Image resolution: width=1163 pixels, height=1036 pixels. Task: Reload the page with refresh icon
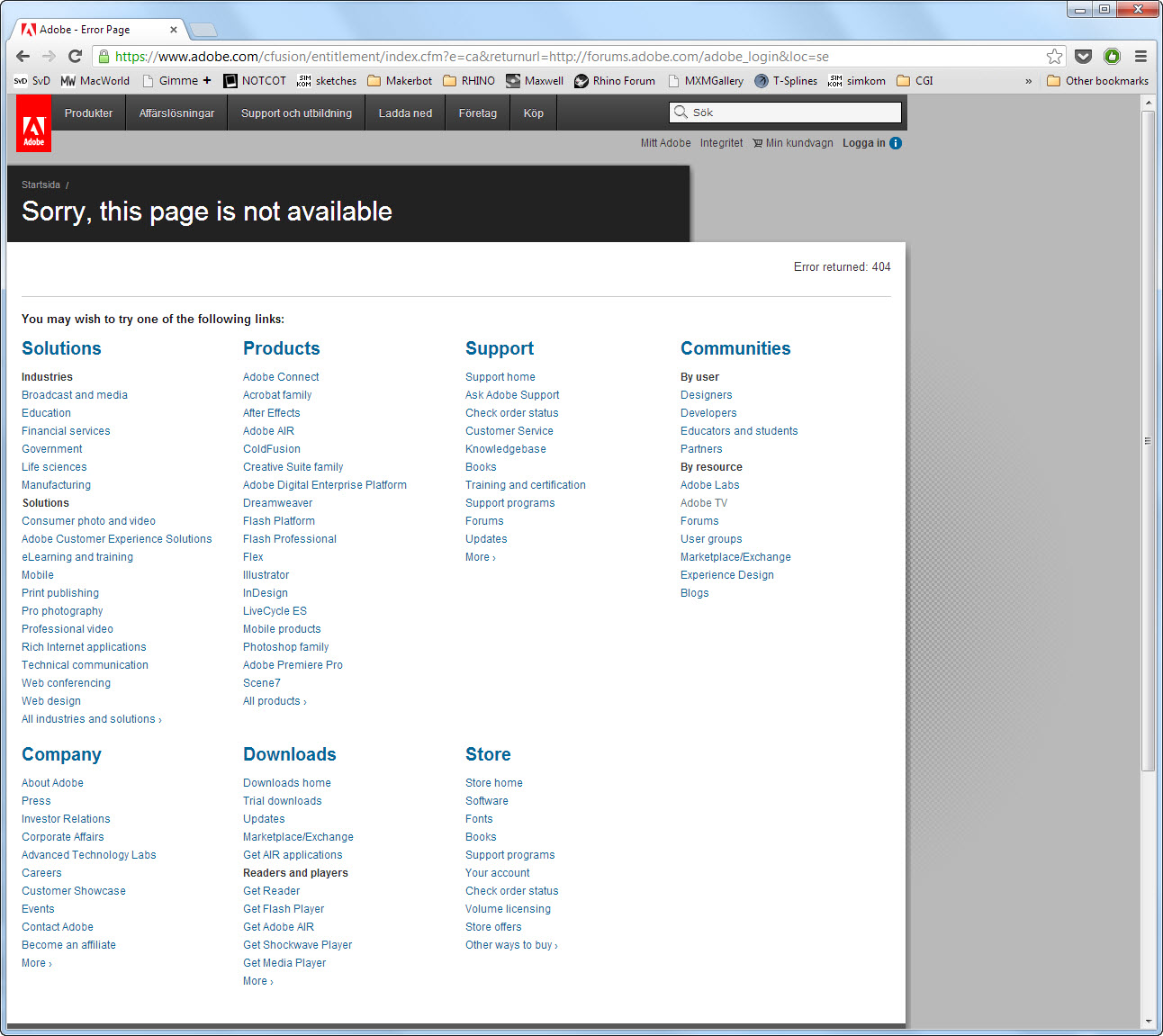point(75,56)
